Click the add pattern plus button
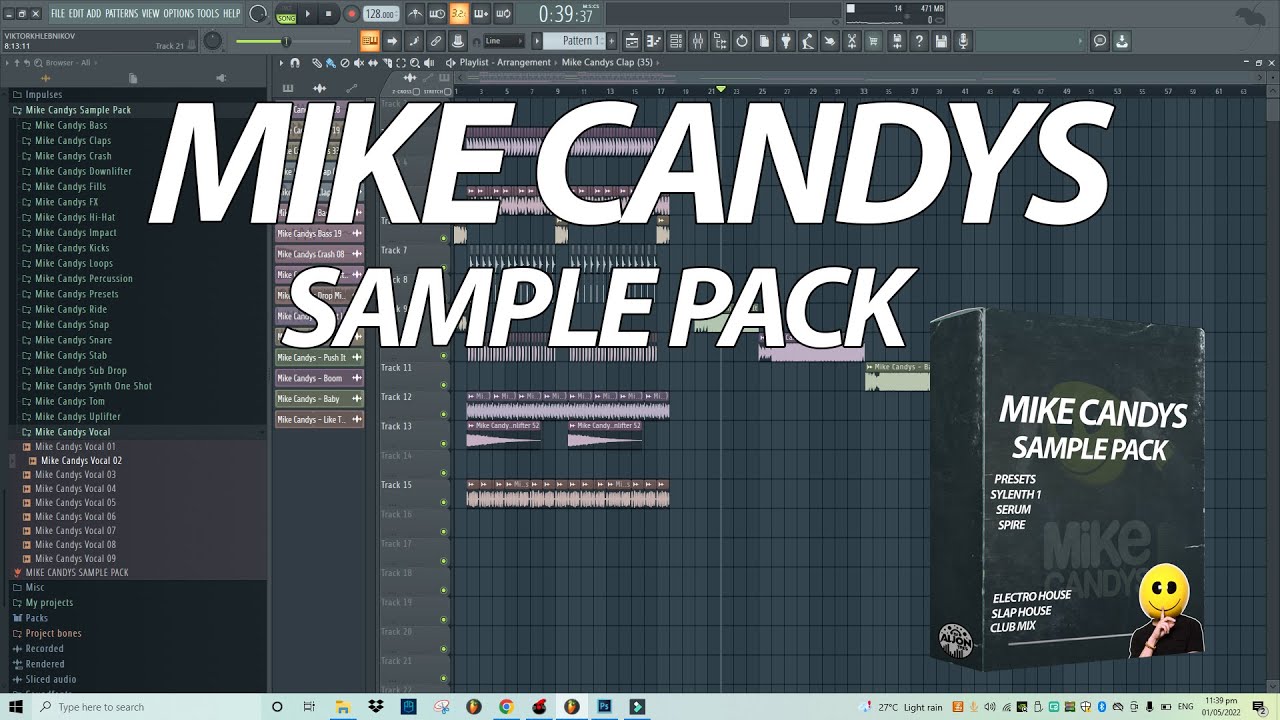1280x720 pixels. pos(611,41)
